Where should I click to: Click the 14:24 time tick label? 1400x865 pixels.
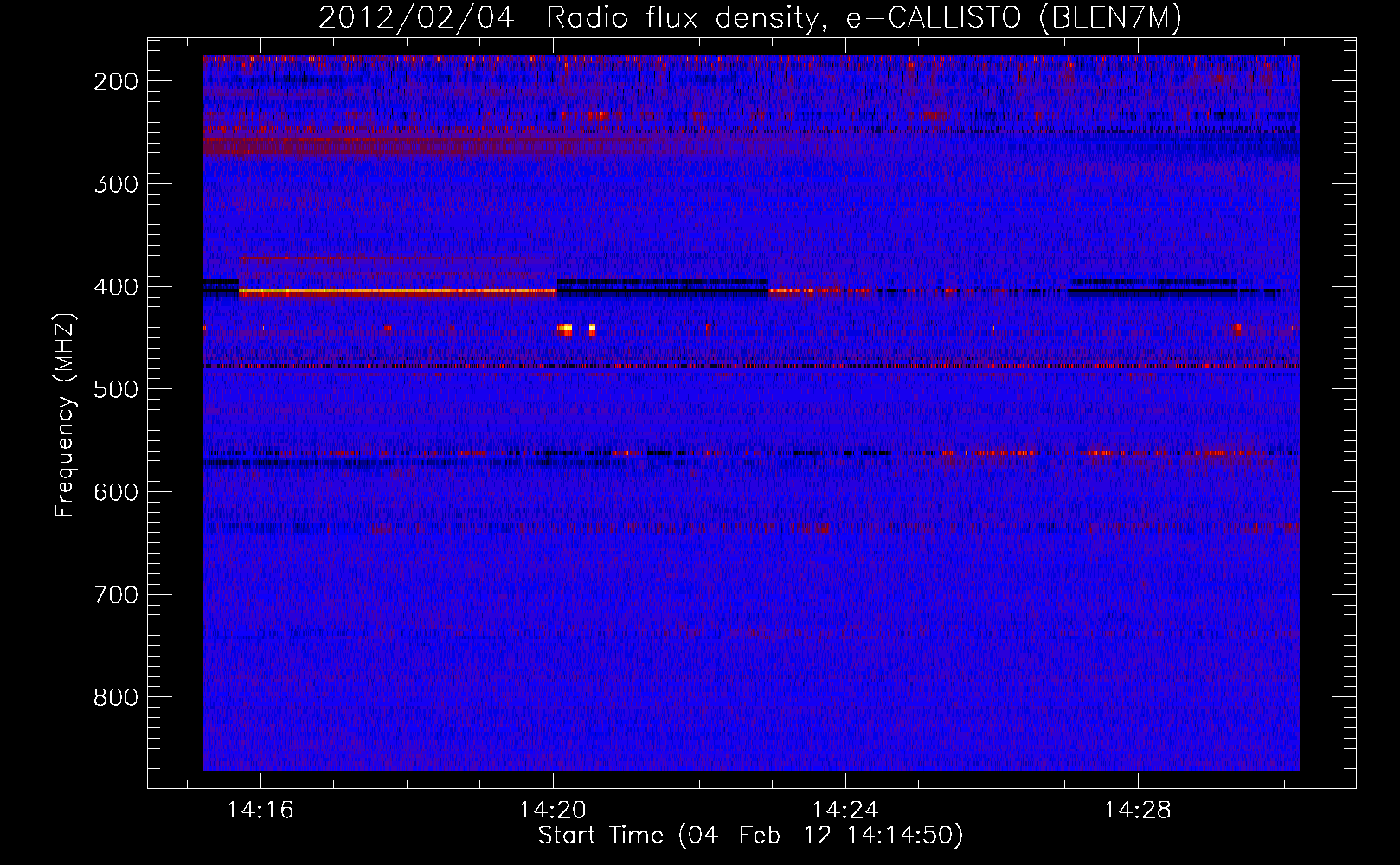pos(844,811)
